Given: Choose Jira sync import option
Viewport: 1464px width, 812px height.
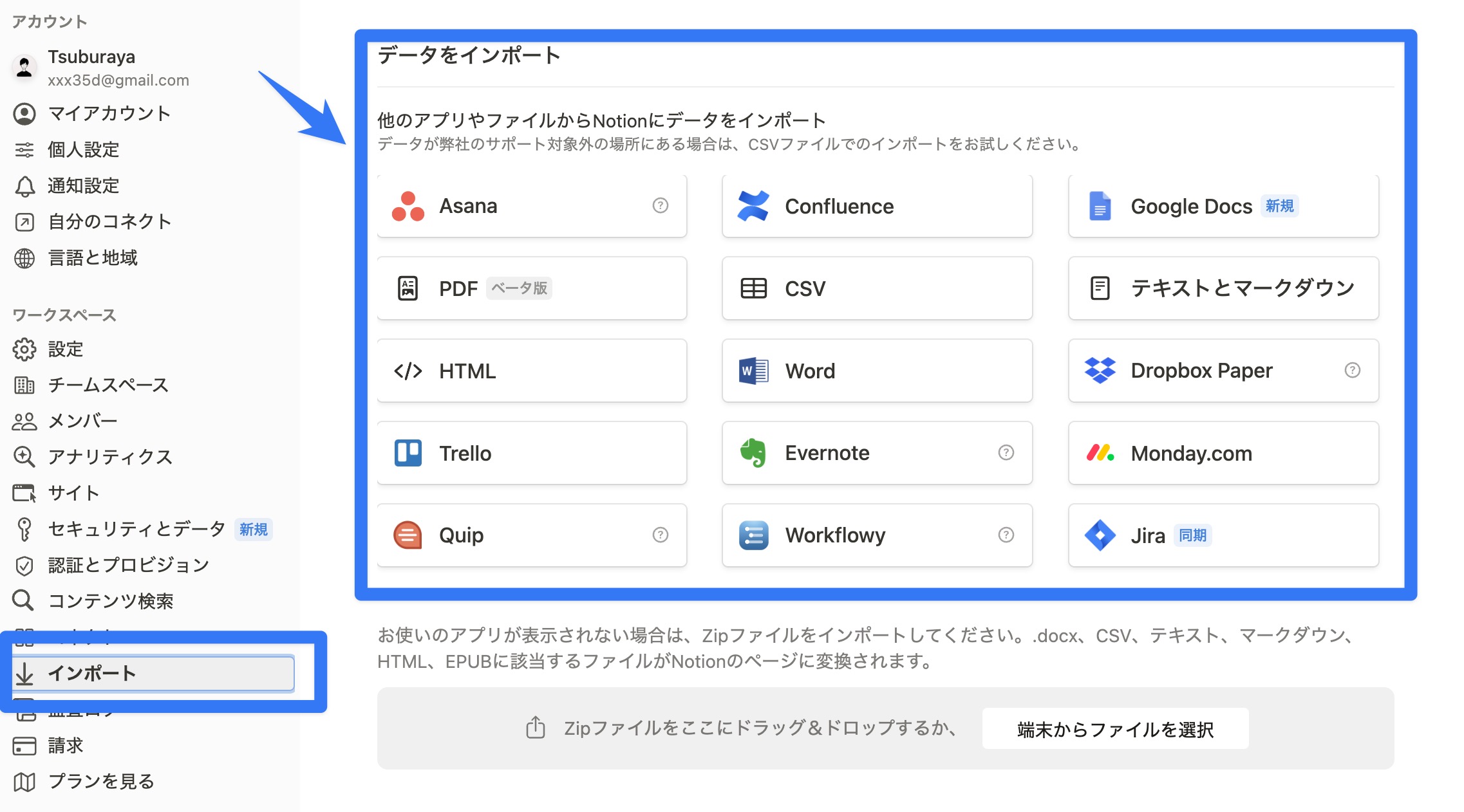Looking at the screenshot, I should point(1223,535).
